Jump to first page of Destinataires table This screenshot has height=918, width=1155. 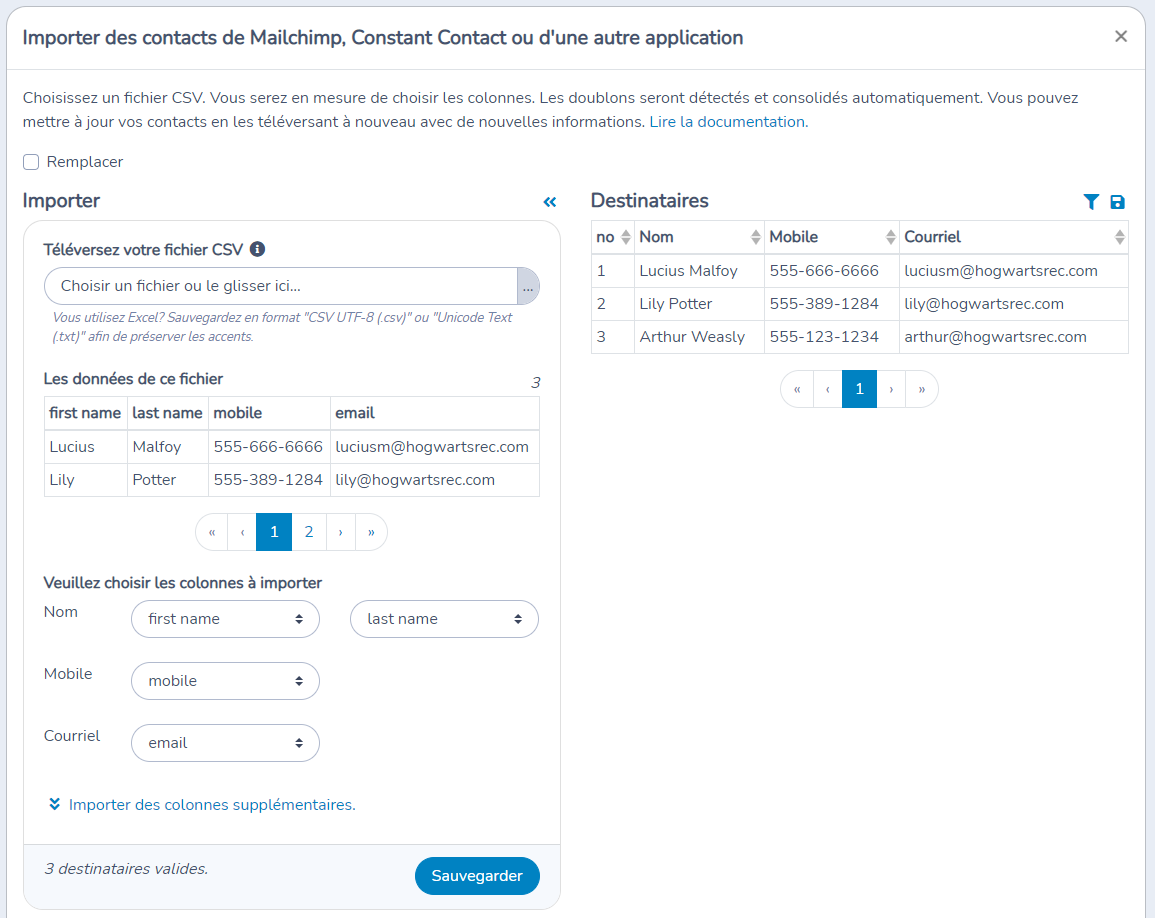coord(797,389)
